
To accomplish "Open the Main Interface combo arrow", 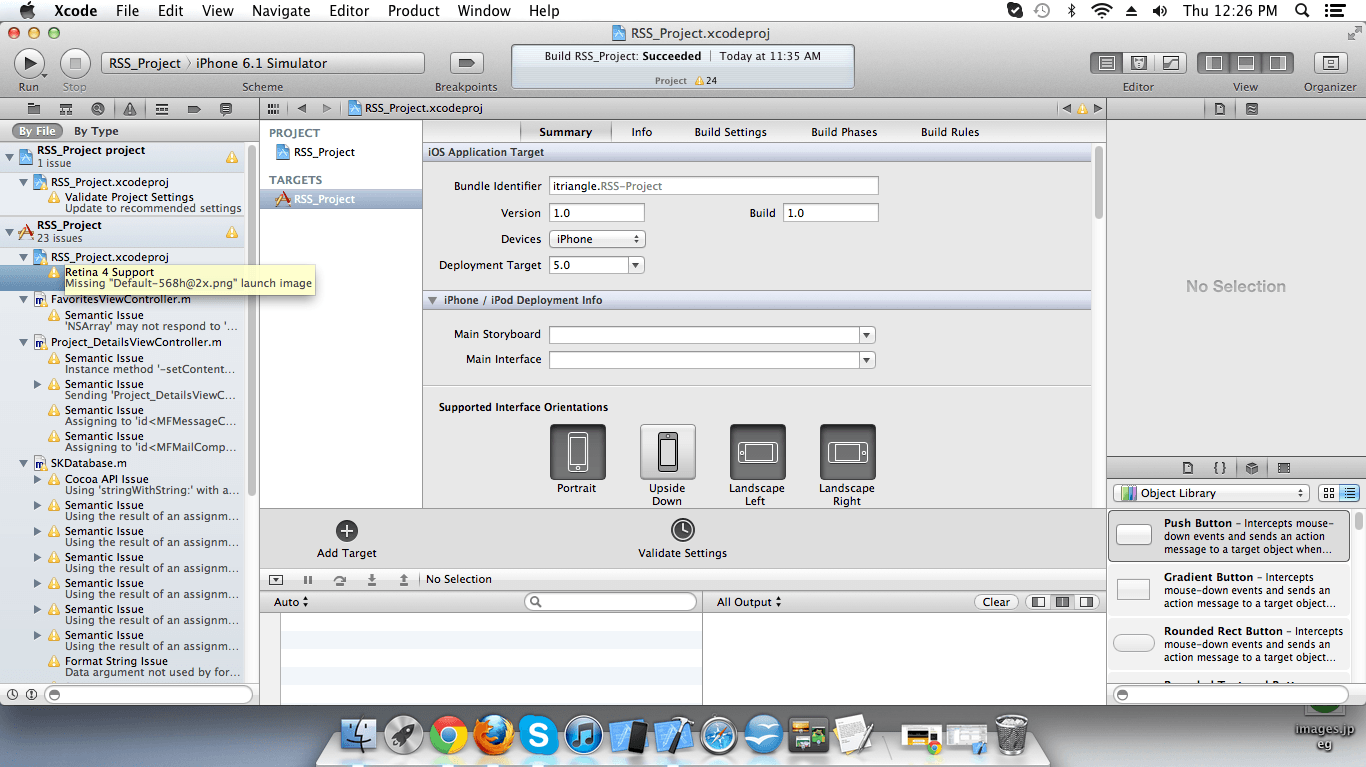I will (x=867, y=360).
